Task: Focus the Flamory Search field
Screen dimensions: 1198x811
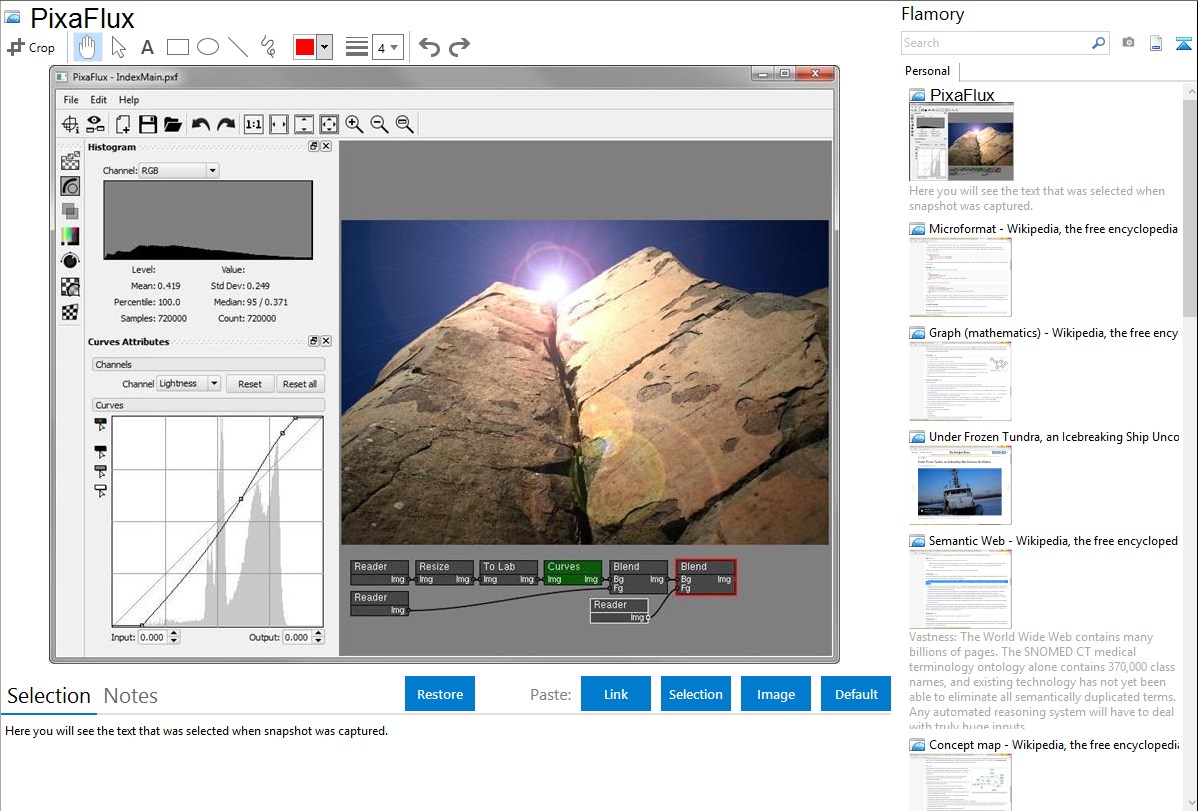Action: pyautogui.click(x=995, y=43)
